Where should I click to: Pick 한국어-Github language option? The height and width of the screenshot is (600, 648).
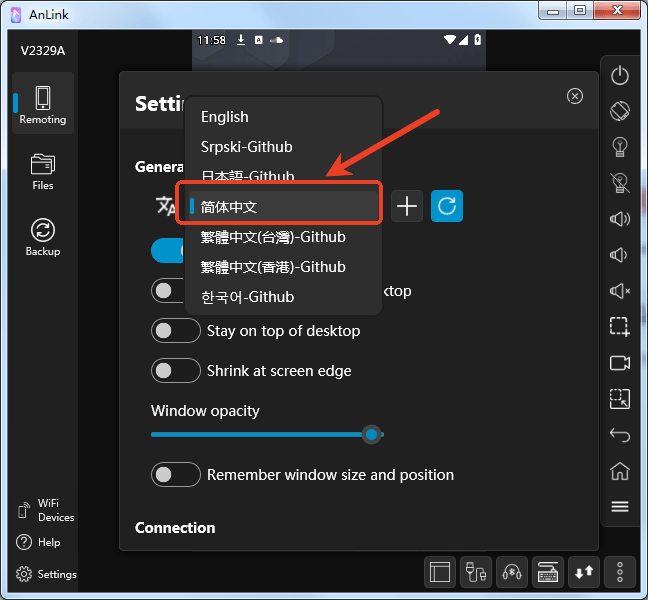(x=247, y=297)
